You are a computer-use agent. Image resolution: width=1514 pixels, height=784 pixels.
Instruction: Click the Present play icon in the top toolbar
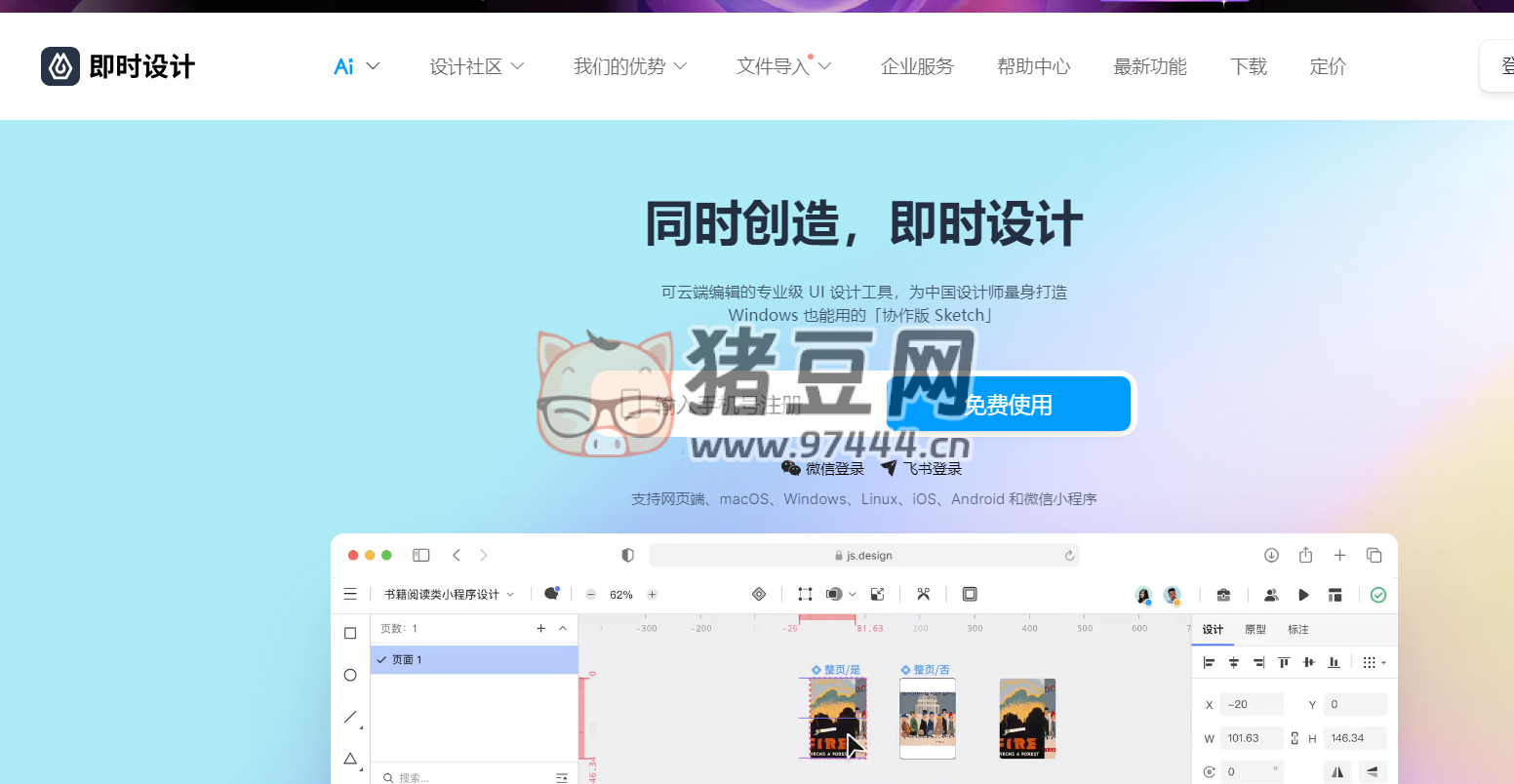(1303, 595)
